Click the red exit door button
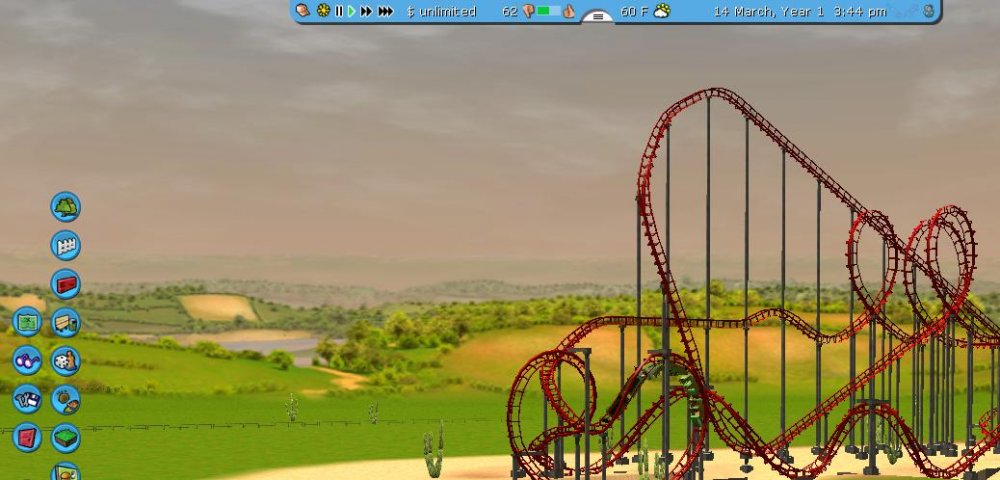Viewport: 1000px width, 480px height. point(27,437)
